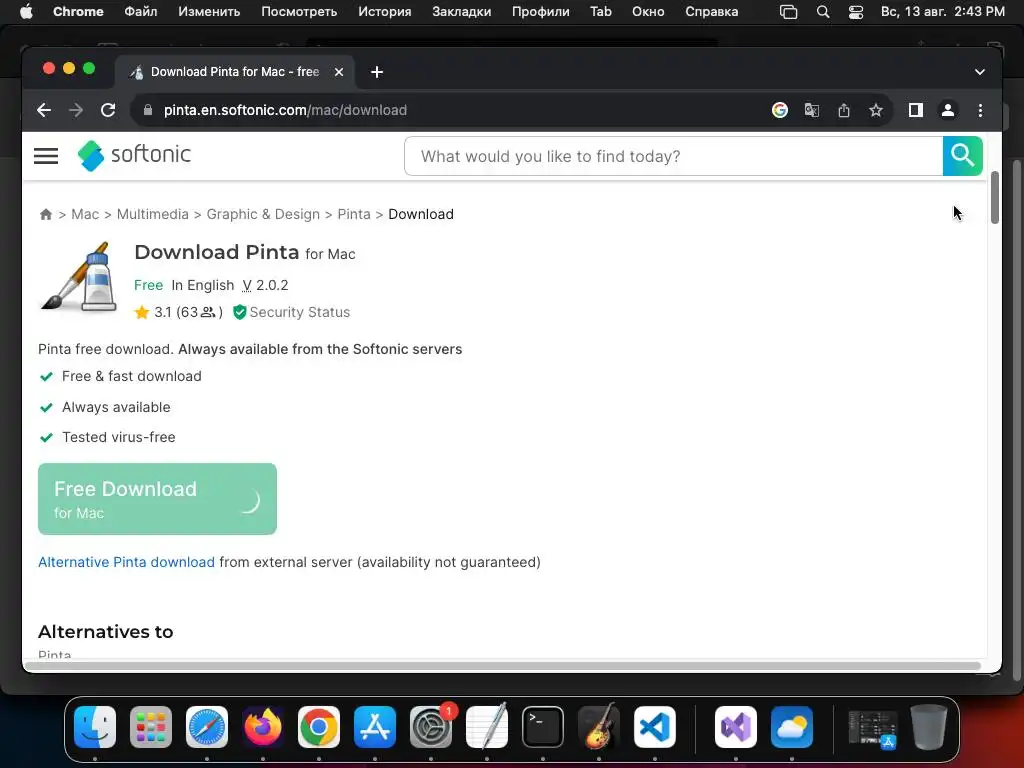Image resolution: width=1024 pixels, height=768 pixels.
Task: Click the Security Status shield icon
Action: pos(240,312)
